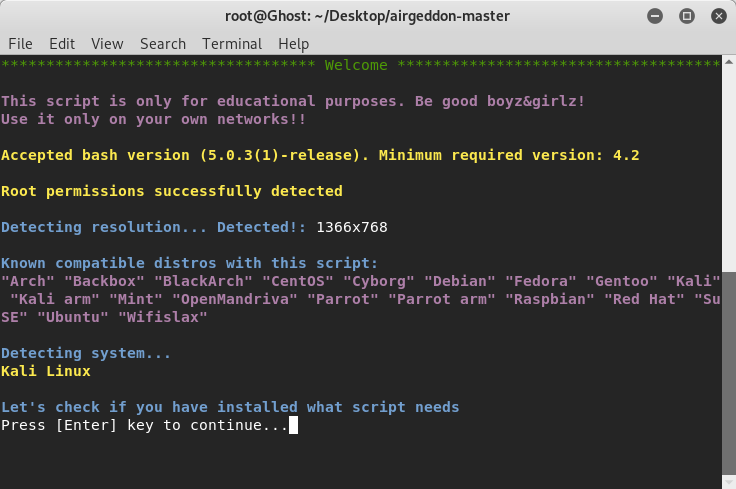
Task: Click the "OpenMandriva" distro name
Action: [235, 299]
